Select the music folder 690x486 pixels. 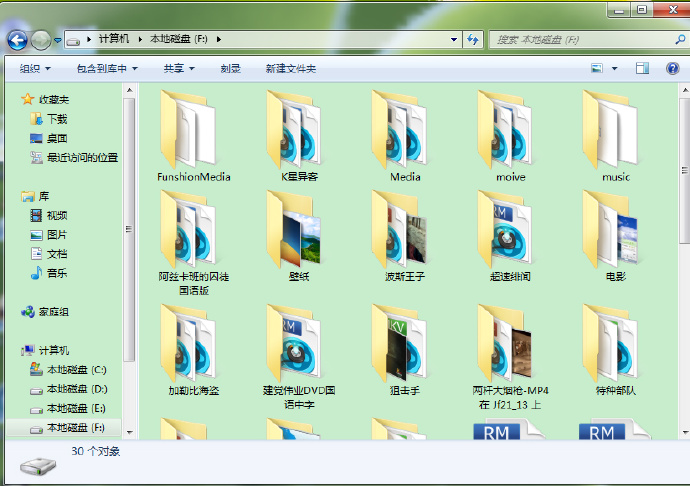coord(616,136)
